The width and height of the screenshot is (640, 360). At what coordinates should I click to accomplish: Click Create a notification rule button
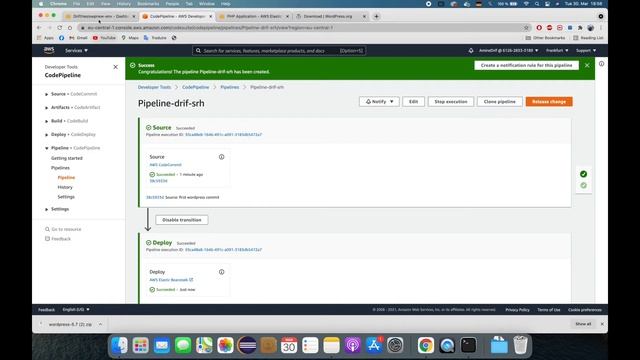click(x=527, y=65)
